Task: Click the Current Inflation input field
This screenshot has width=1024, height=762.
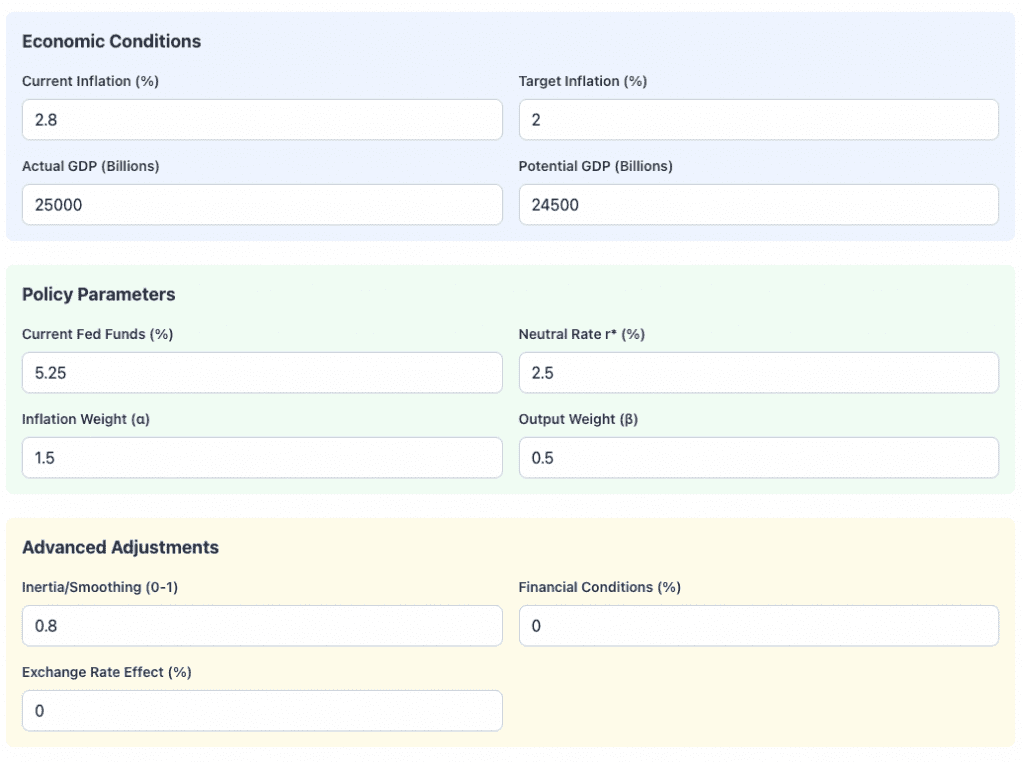Action: click(261, 120)
